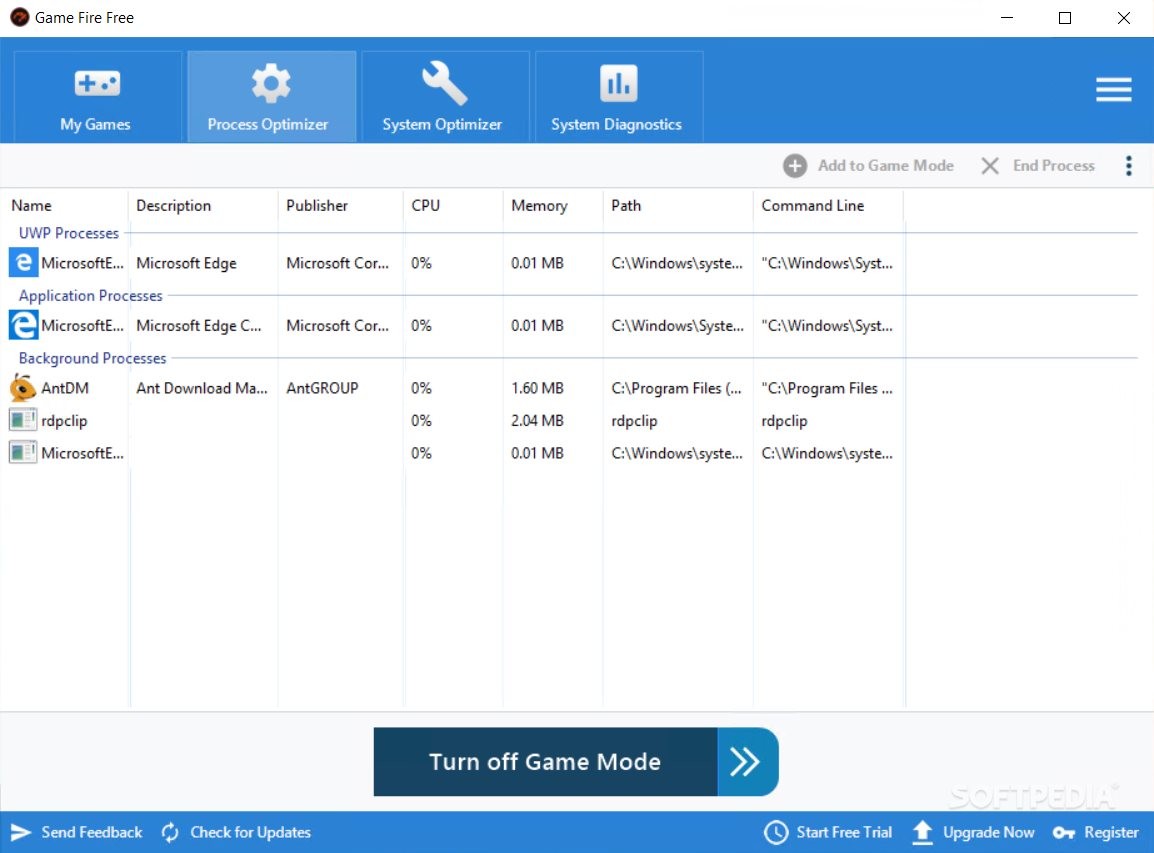Viewport: 1154px width, 853px height.
Task: Click Edge icon under Application Processes
Action: click(x=23, y=325)
